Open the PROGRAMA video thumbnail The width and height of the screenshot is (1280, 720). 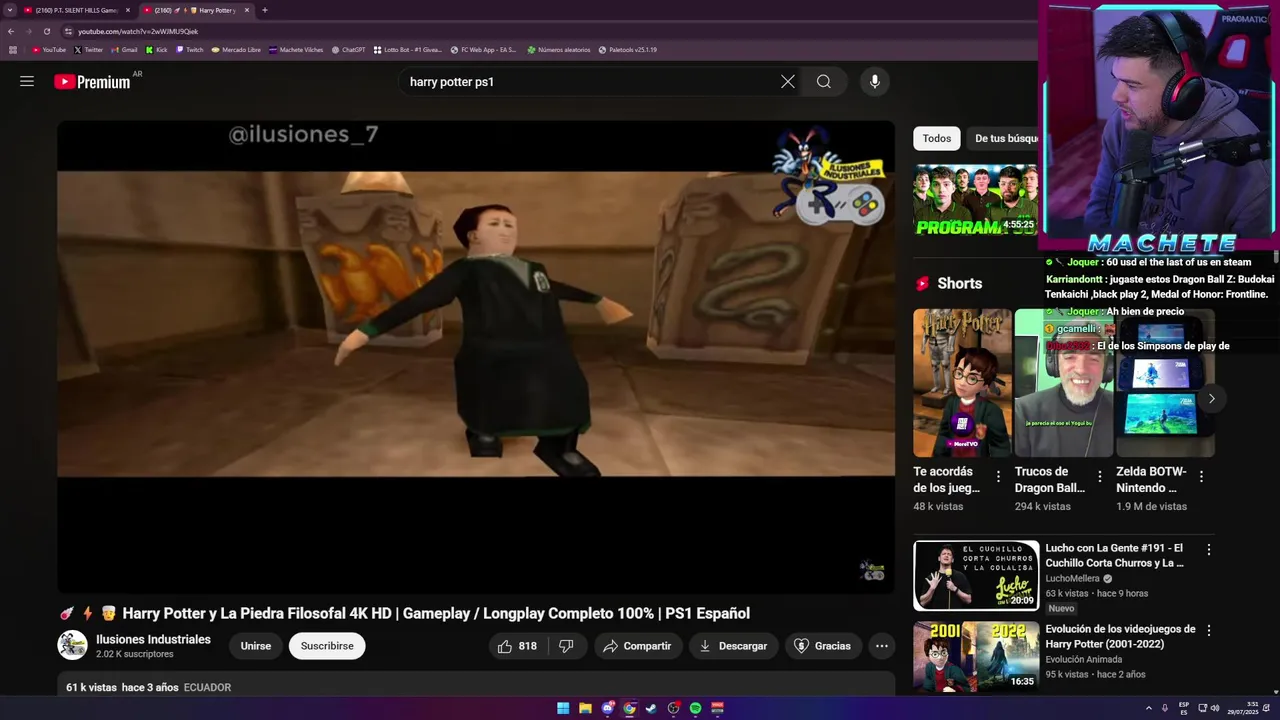point(976,200)
